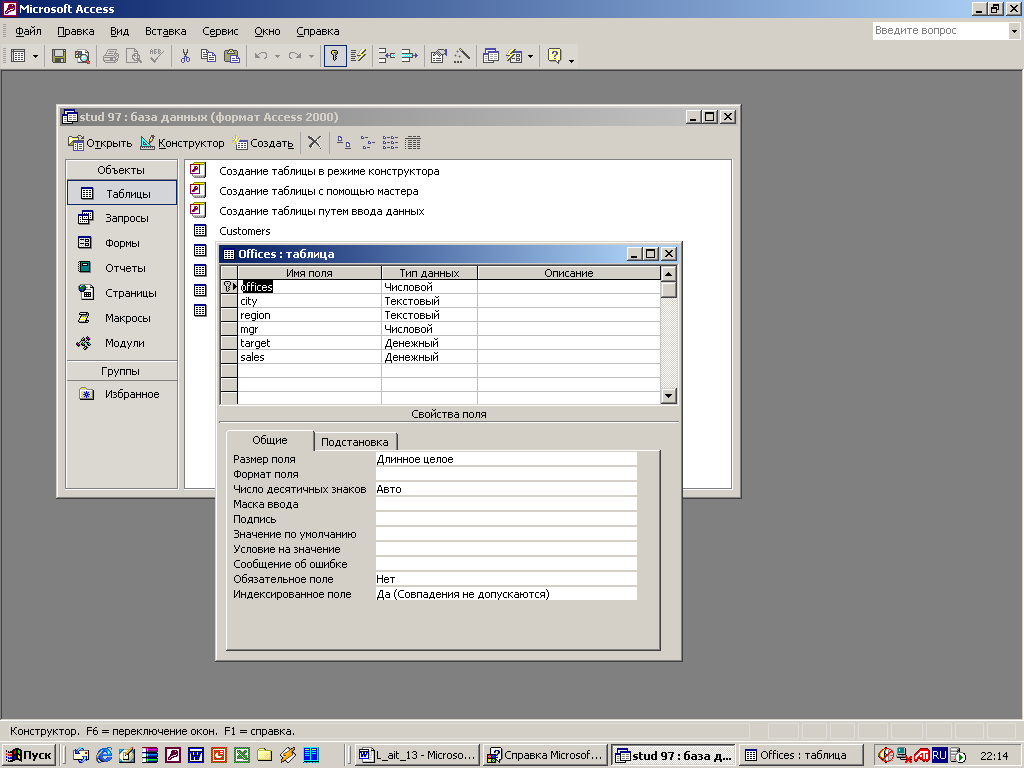Select Формы in the objects panel
The height and width of the screenshot is (768, 1024).
click(121, 243)
